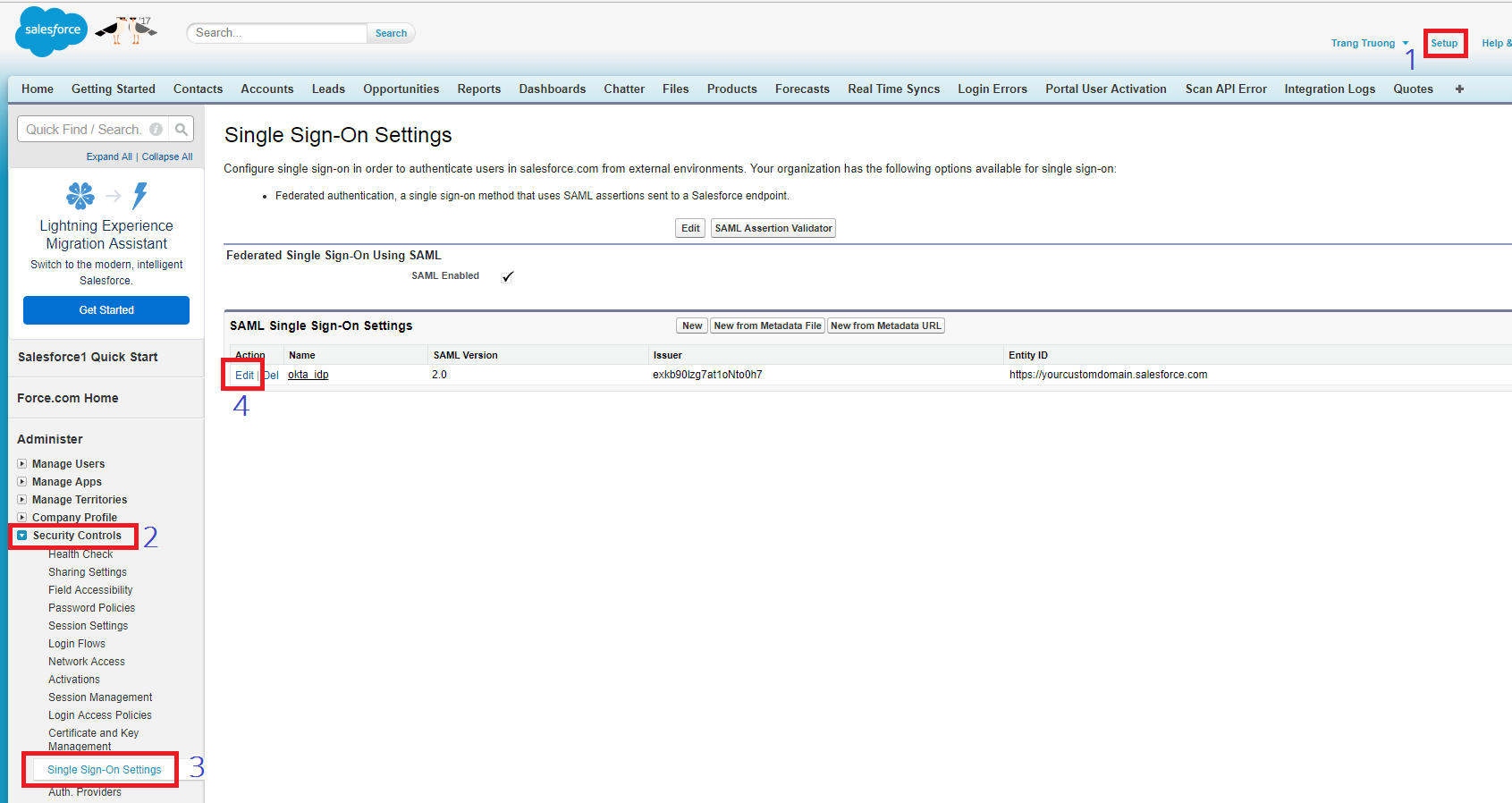This screenshot has width=1512, height=803.
Task: Click the SAML Assertion Validator button
Action: [x=773, y=228]
